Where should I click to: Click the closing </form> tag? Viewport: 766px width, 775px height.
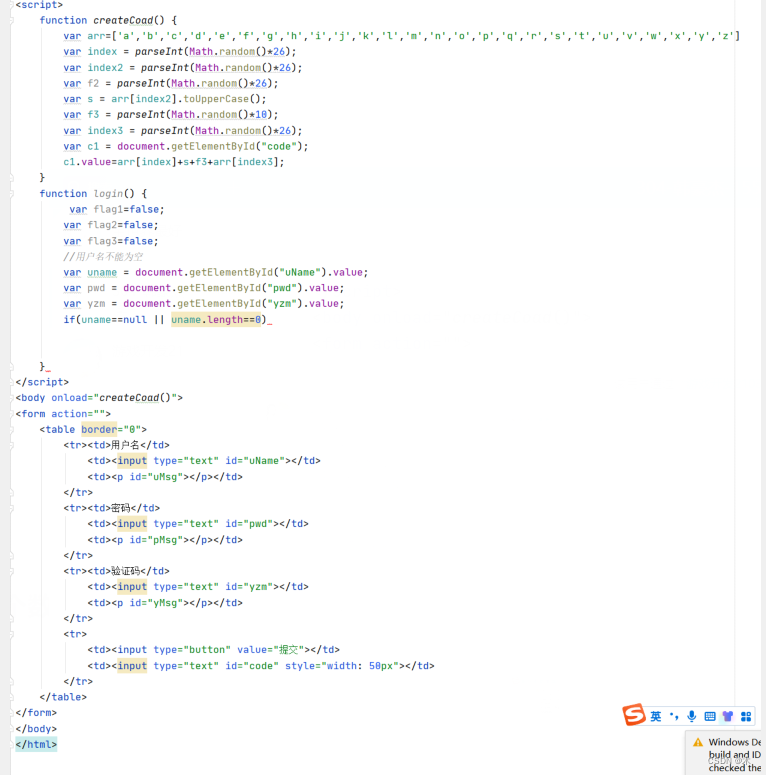[36, 713]
